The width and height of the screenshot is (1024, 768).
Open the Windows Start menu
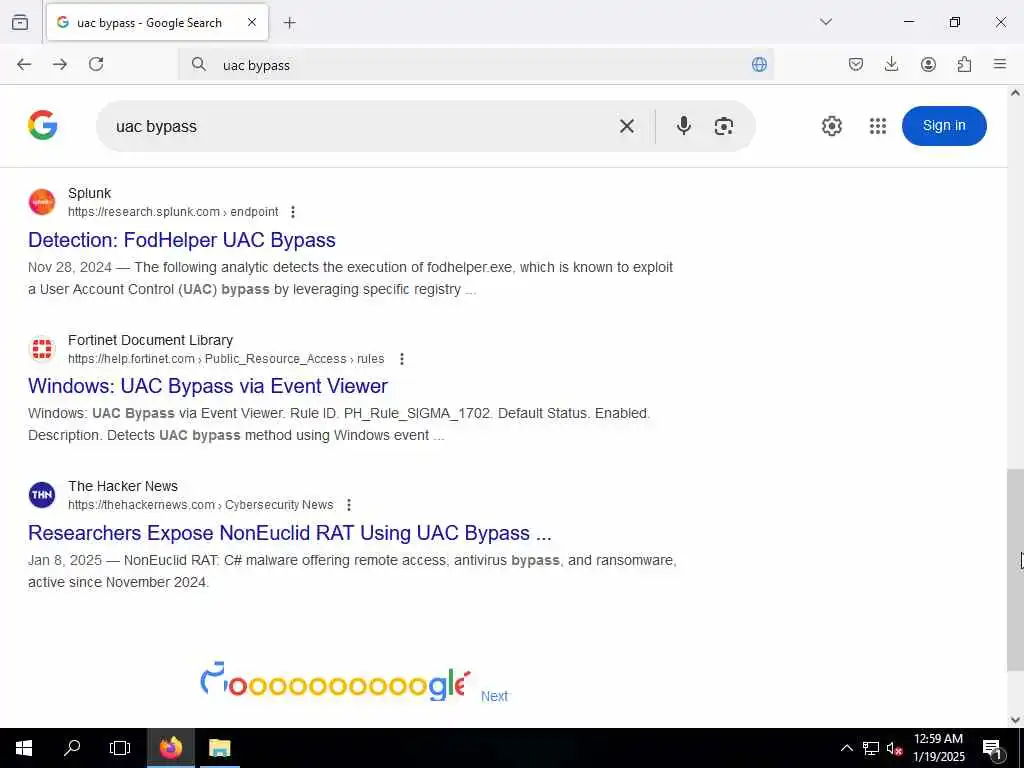point(24,748)
